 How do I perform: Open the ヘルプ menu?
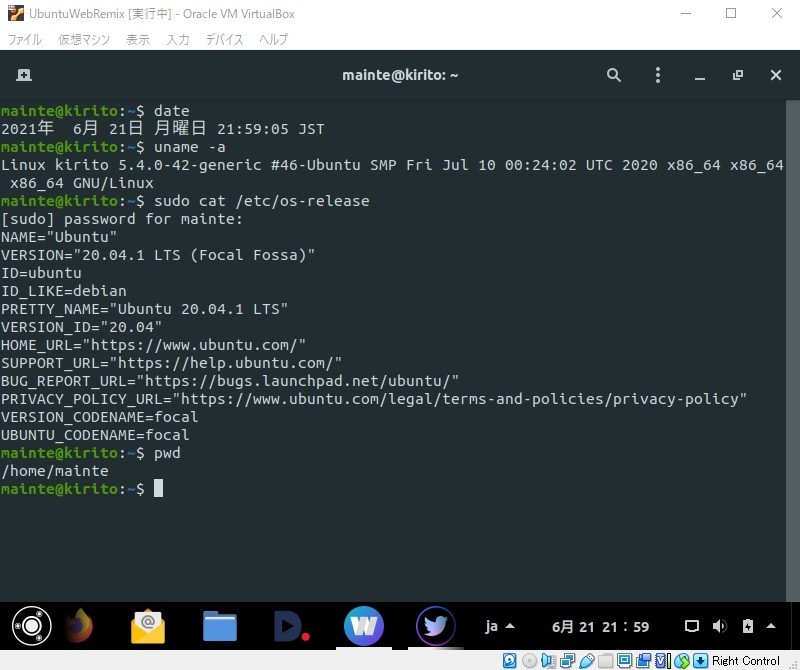click(273, 39)
